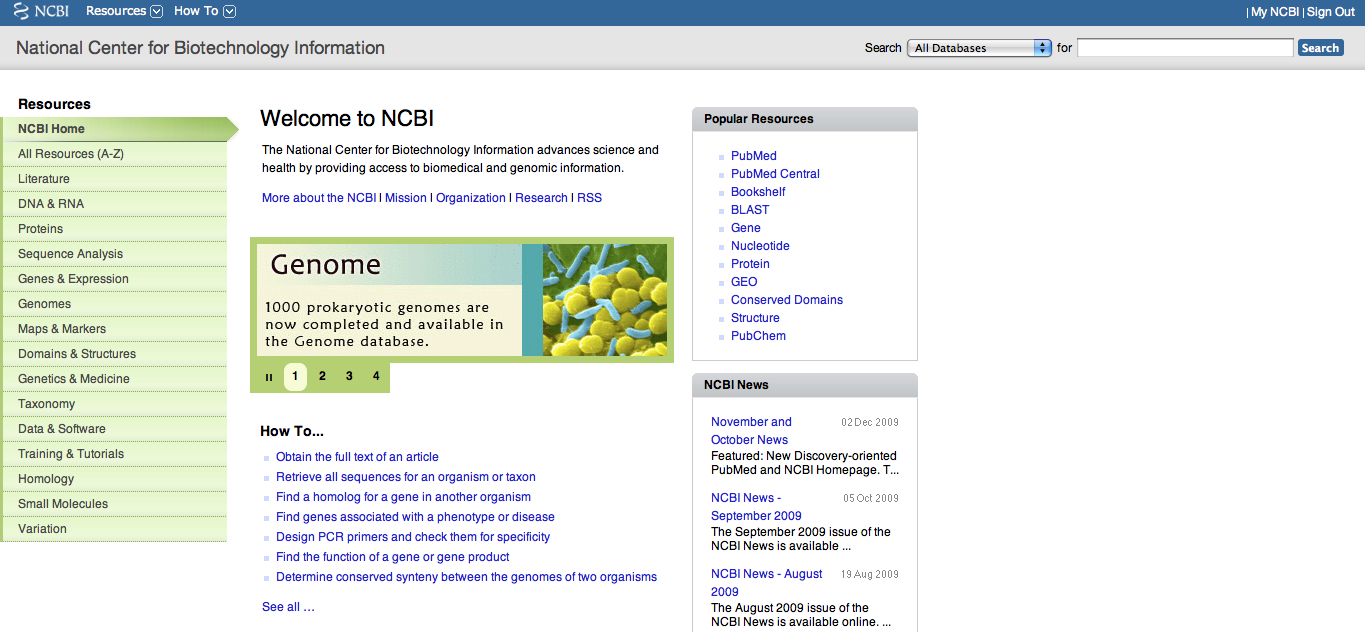Open Gene in Popular Resources
This screenshot has width=1365, height=632.
coord(746,228)
